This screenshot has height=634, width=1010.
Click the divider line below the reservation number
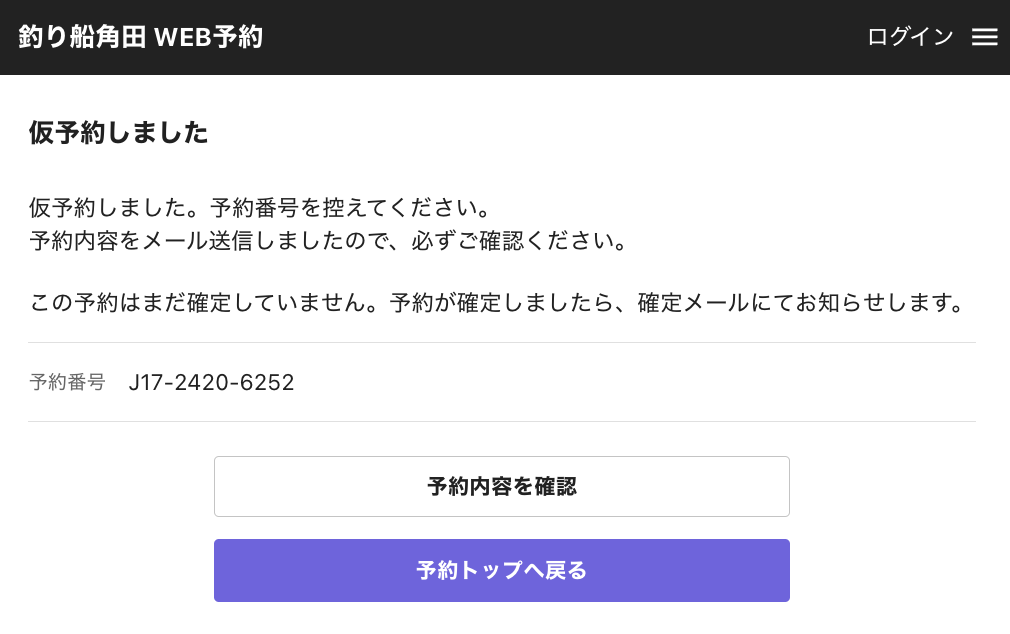coord(502,421)
